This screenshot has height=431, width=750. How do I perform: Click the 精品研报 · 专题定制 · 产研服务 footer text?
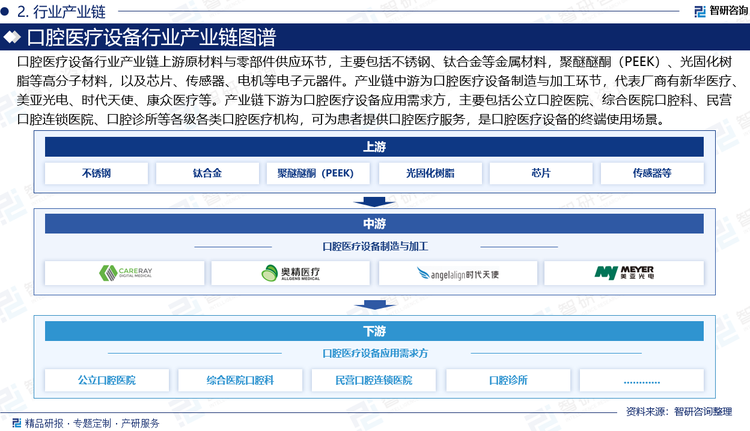(92, 423)
